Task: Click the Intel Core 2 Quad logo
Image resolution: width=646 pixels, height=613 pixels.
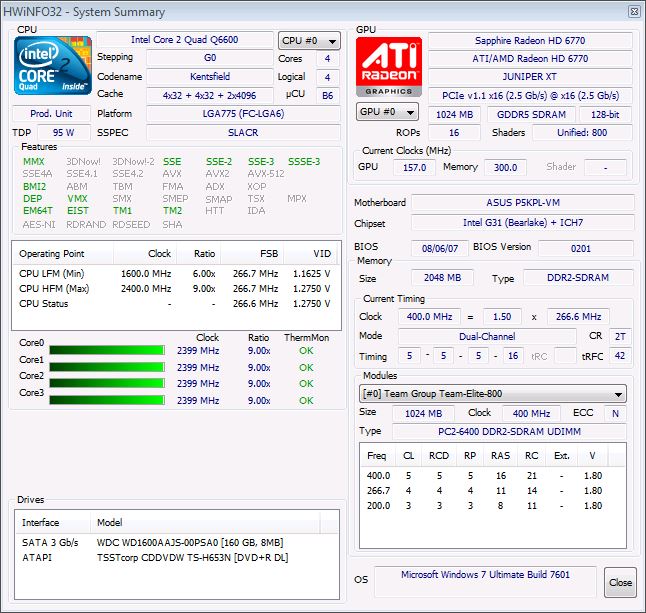Action: 53,65
